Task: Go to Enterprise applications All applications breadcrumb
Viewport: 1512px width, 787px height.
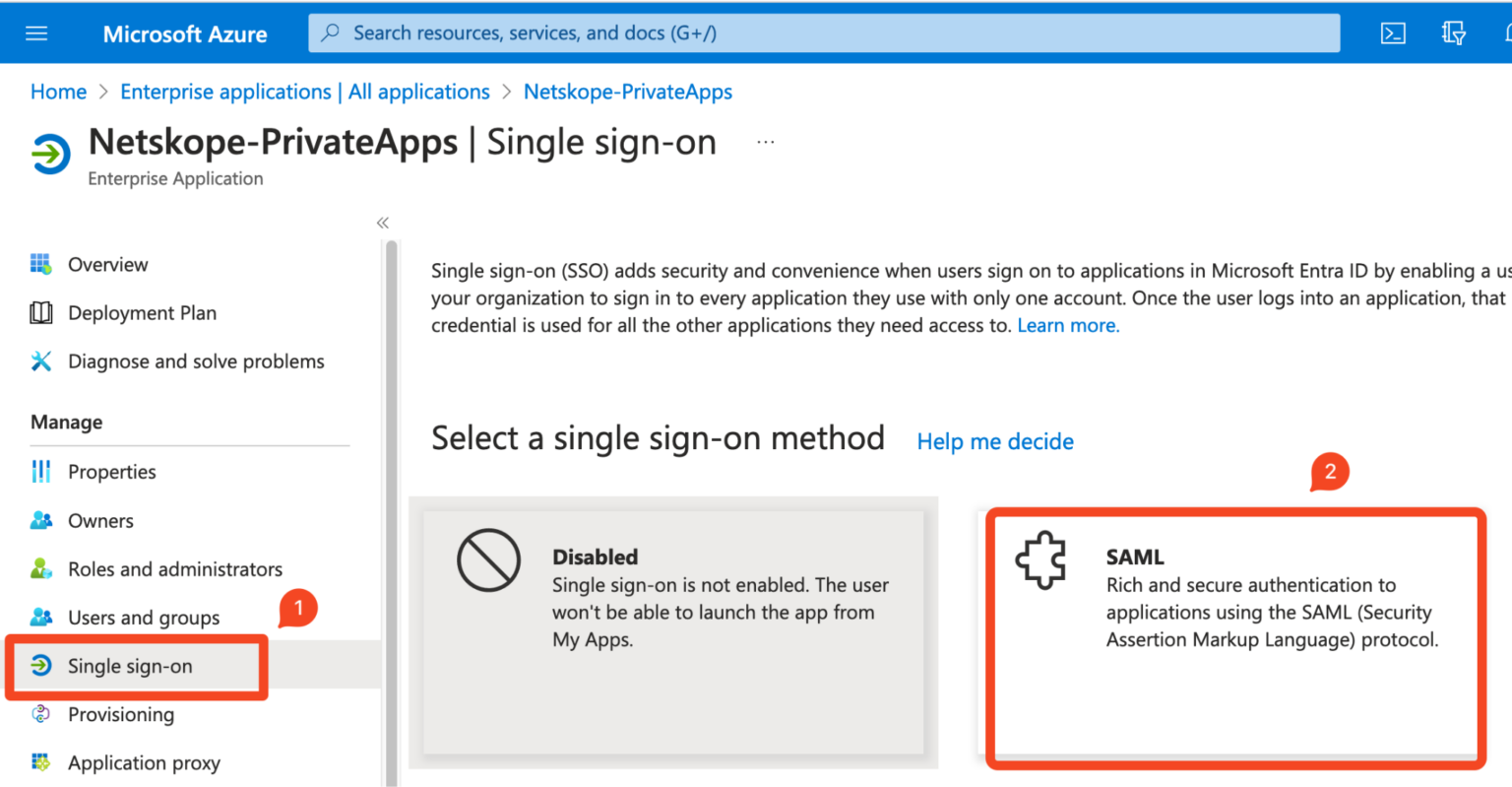Action: click(305, 91)
